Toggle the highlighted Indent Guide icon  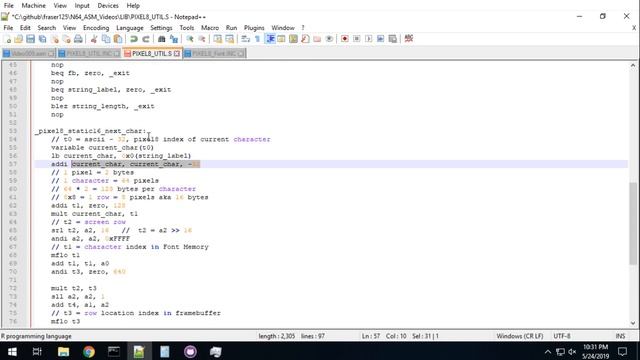click(270, 39)
